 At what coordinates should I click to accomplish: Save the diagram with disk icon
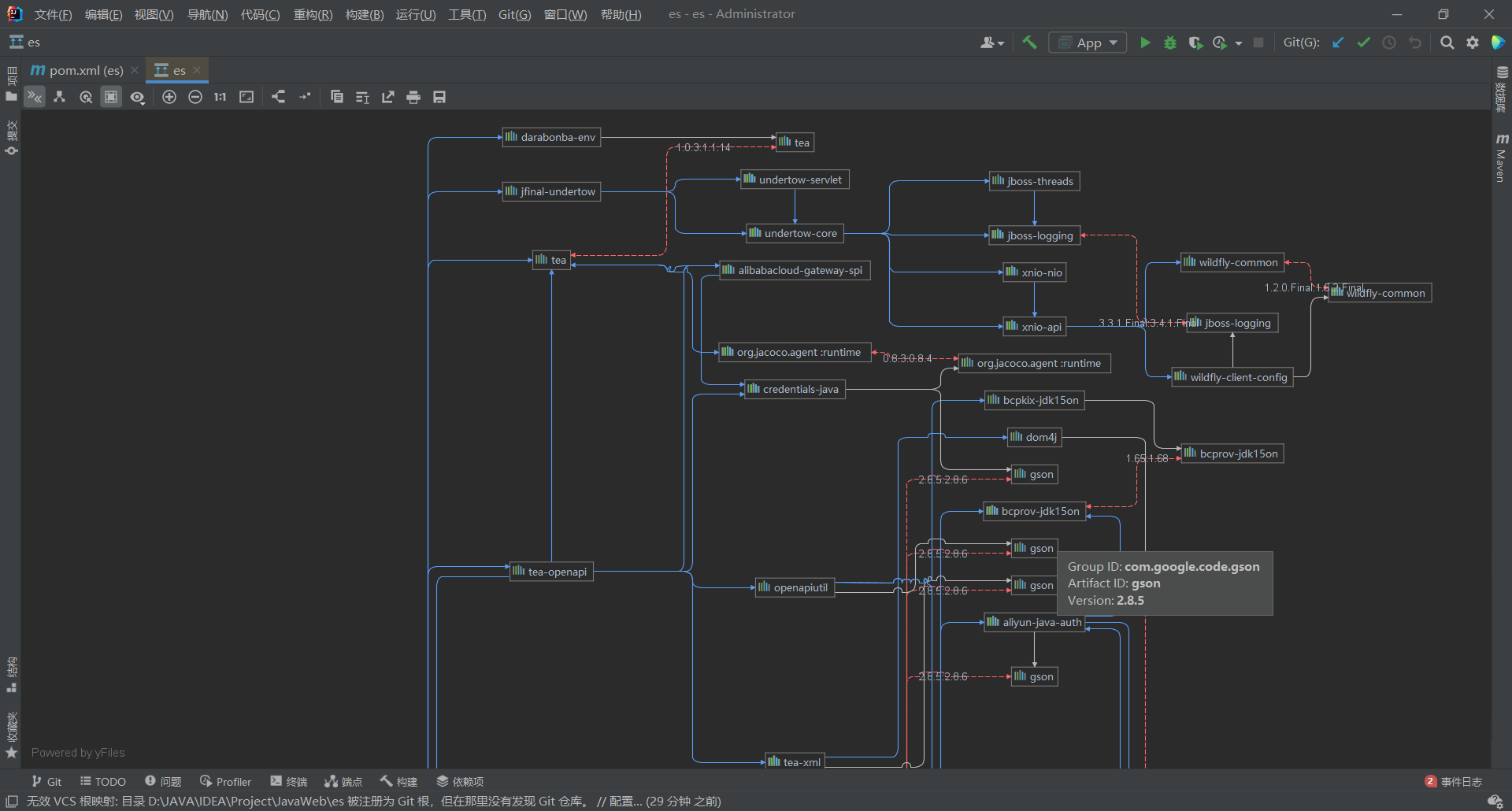click(439, 97)
